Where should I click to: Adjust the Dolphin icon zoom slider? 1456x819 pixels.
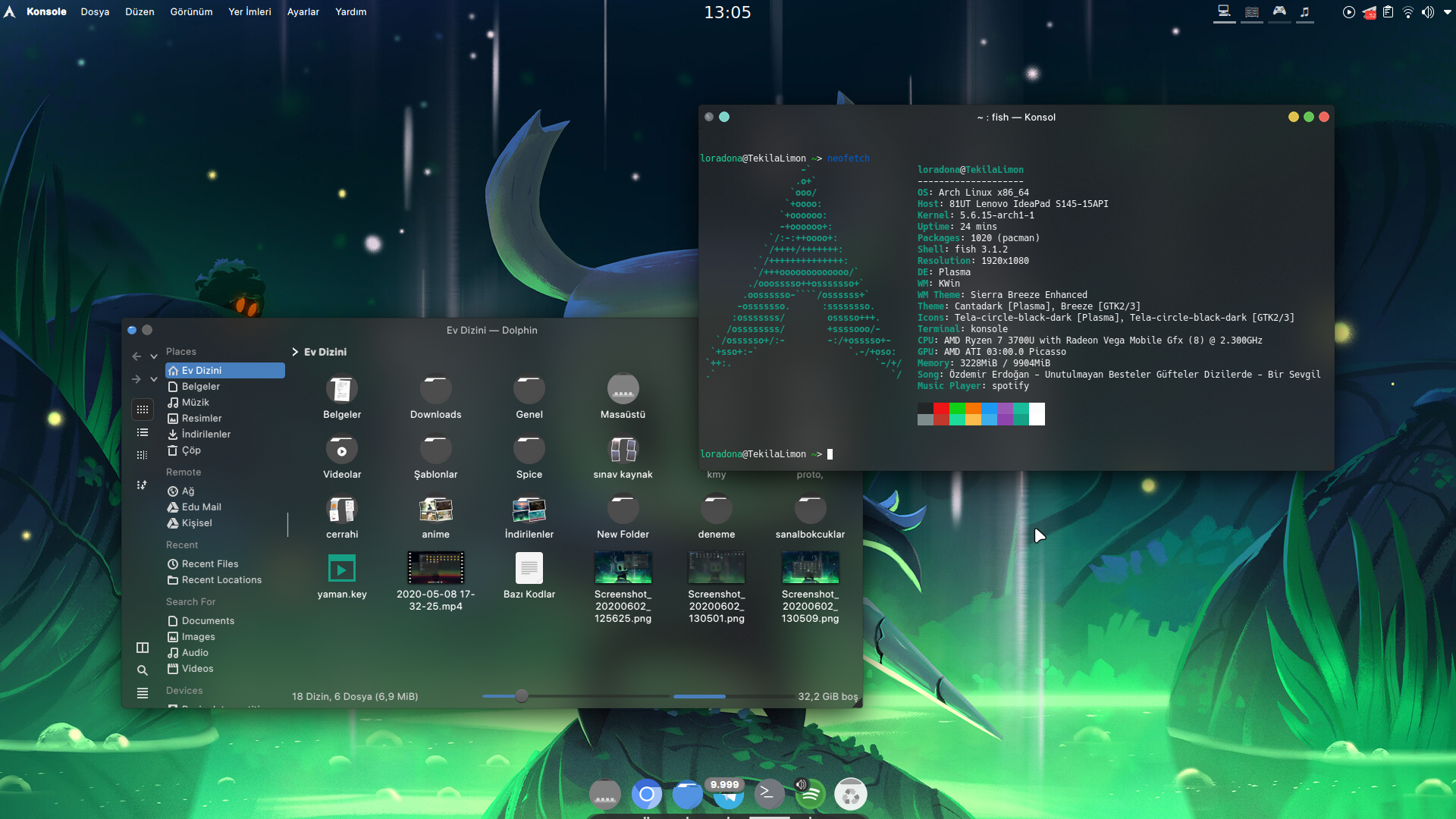tap(521, 696)
